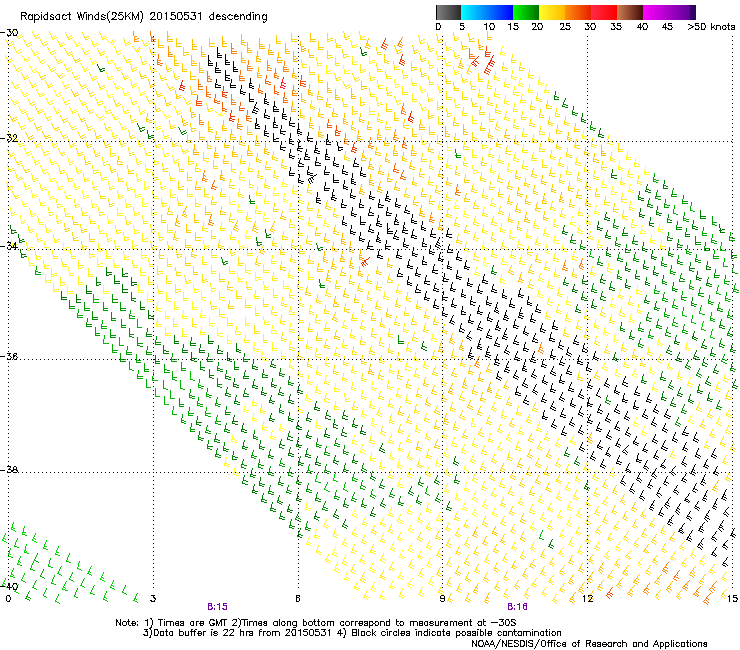Click the yellow 20-25 knots legend segment
This screenshot has width=740, height=650.
(x=552, y=12)
